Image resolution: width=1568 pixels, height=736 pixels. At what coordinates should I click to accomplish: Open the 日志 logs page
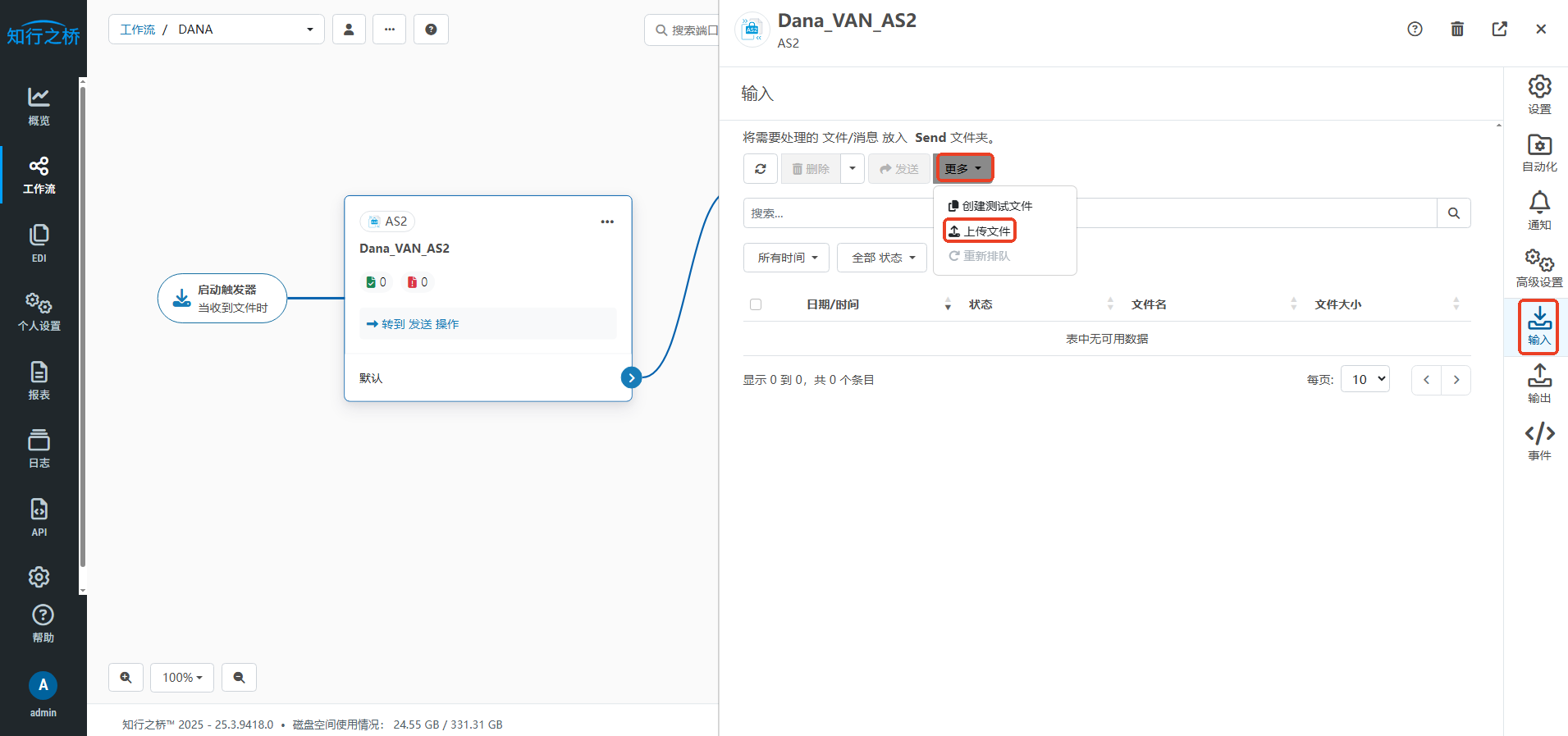39,449
